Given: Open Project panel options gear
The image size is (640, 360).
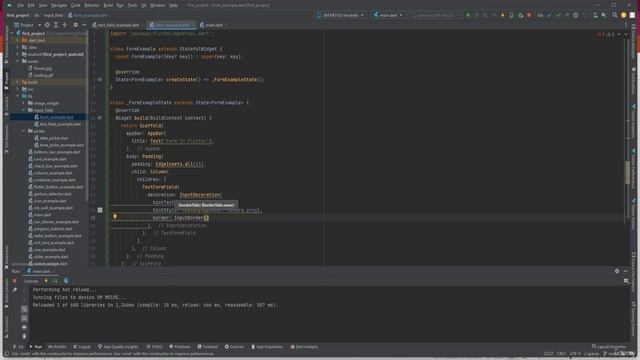Looking at the screenshot, I should click(76, 25).
